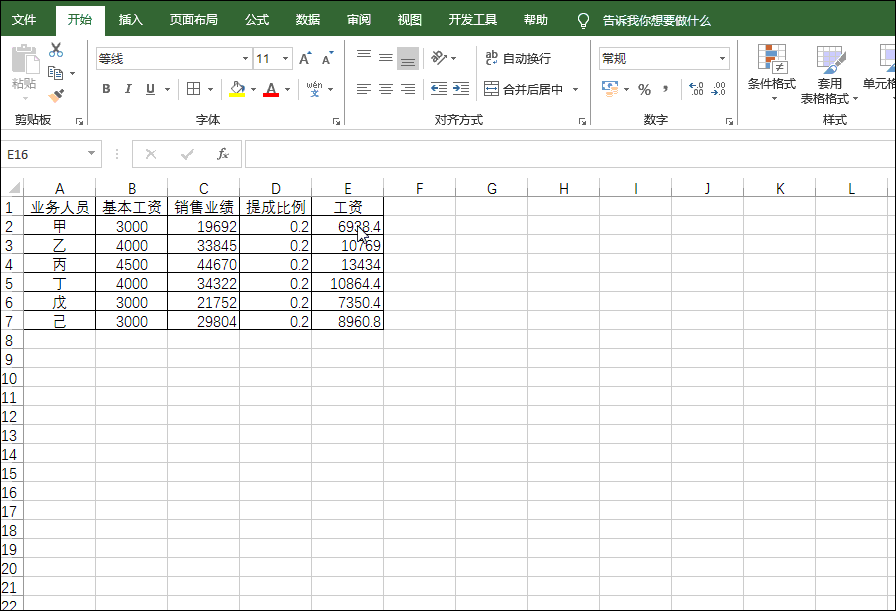Screen dimensions: 896x611
Task: Click the center align icon
Action: coord(386,89)
